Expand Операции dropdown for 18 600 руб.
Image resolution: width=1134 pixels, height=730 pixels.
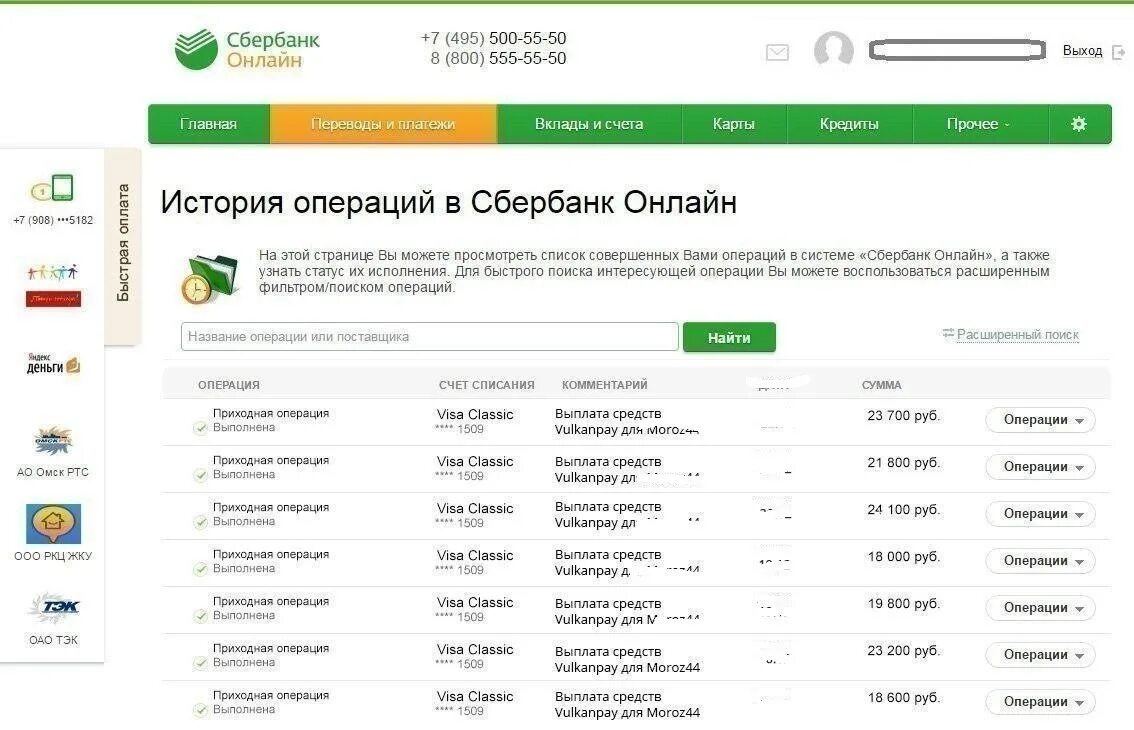(x=1040, y=702)
